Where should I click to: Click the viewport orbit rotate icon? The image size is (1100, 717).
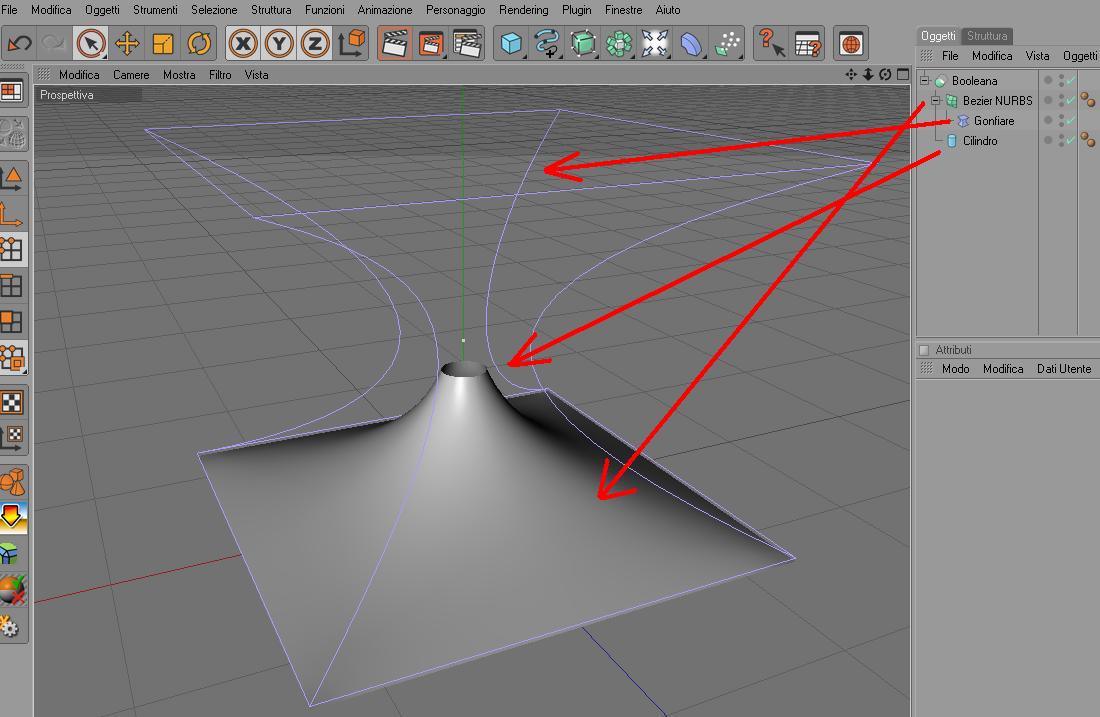885,74
